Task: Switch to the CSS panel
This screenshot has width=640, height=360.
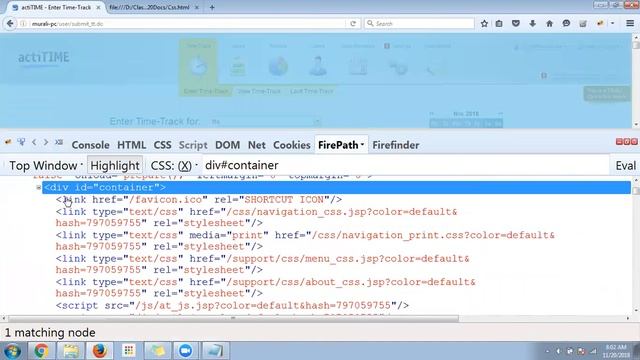Action: [x=162, y=145]
